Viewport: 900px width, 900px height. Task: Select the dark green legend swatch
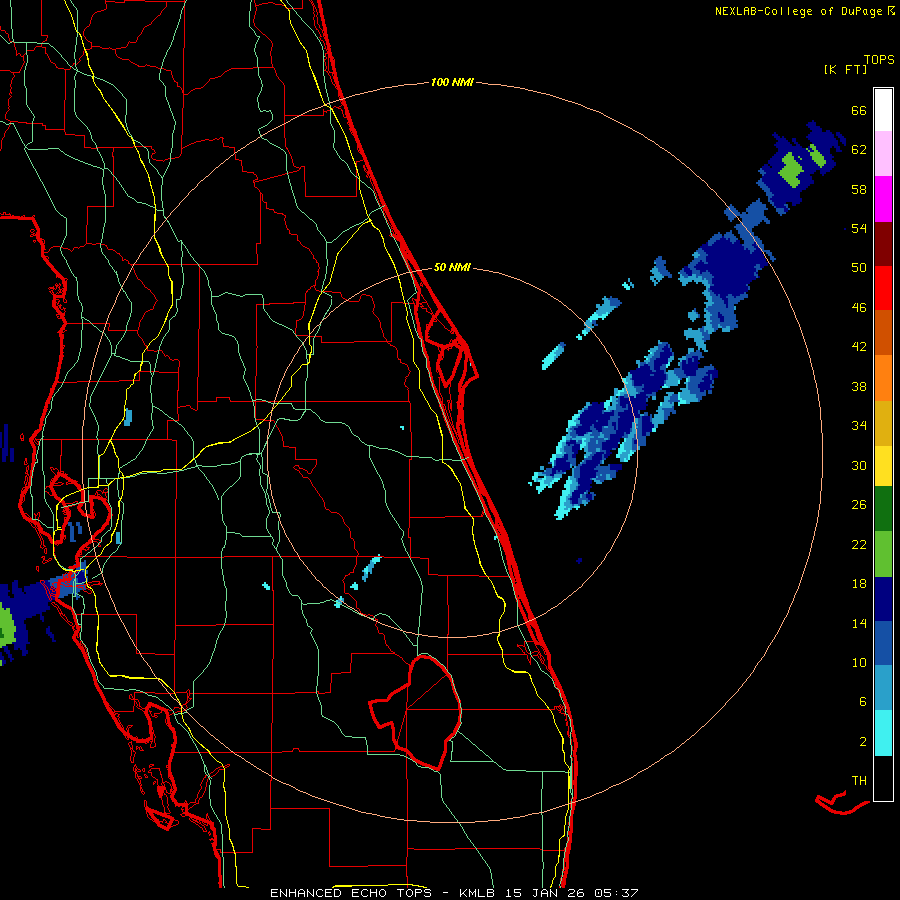pos(883,509)
